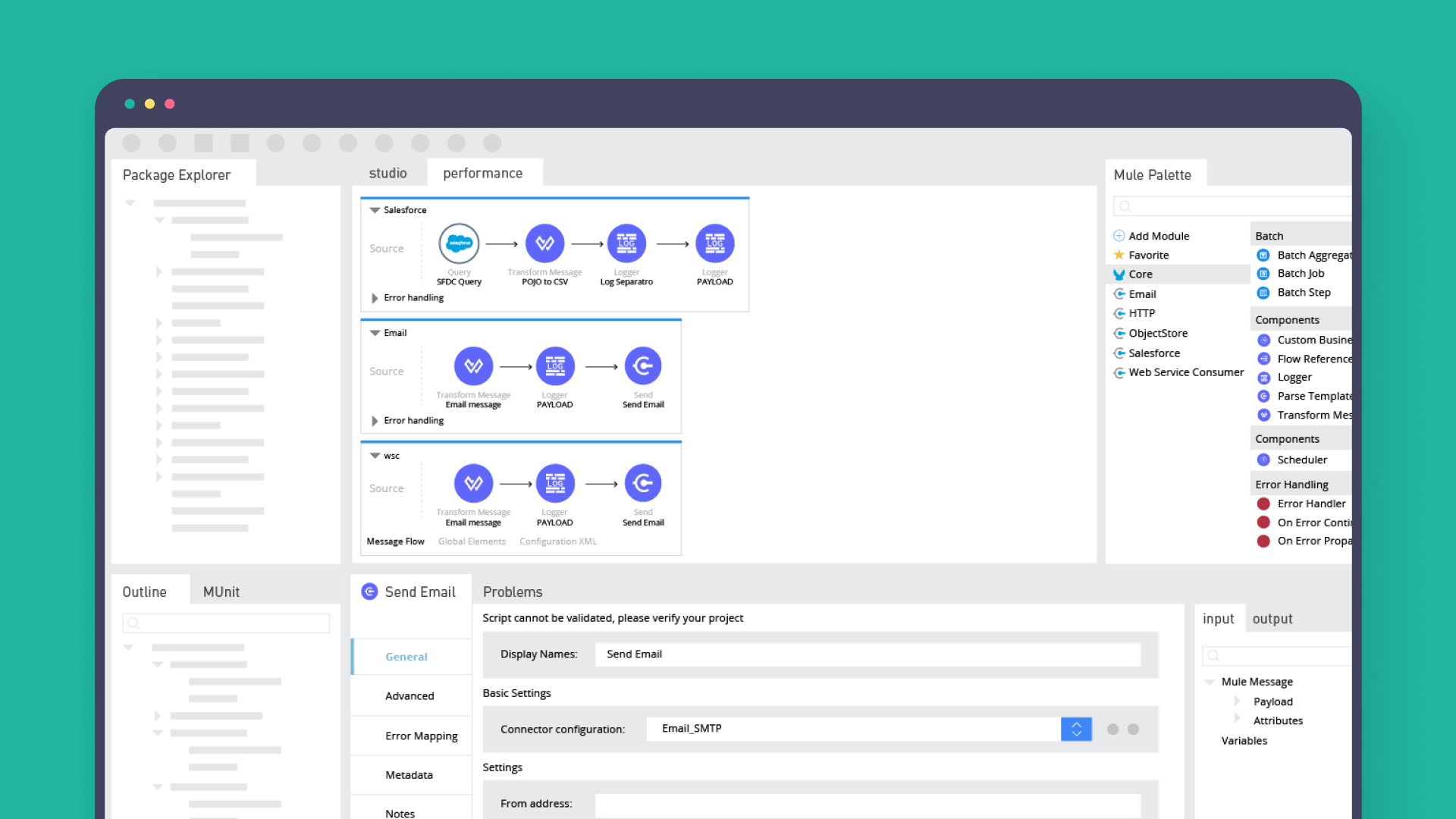Click the Transform Message POJO to CSV icon
This screenshot has width=1456, height=819.
(x=544, y=244)
